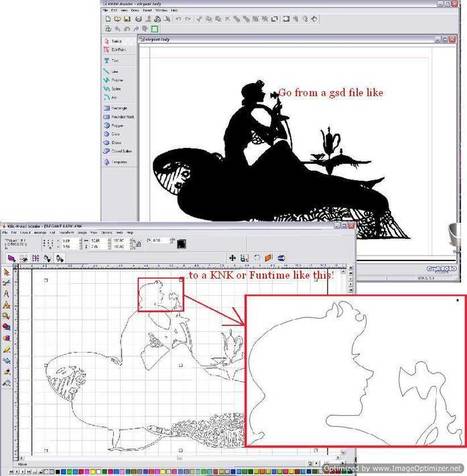Click the Open file icon in RoboMaster toolbar

pos(117,19)
